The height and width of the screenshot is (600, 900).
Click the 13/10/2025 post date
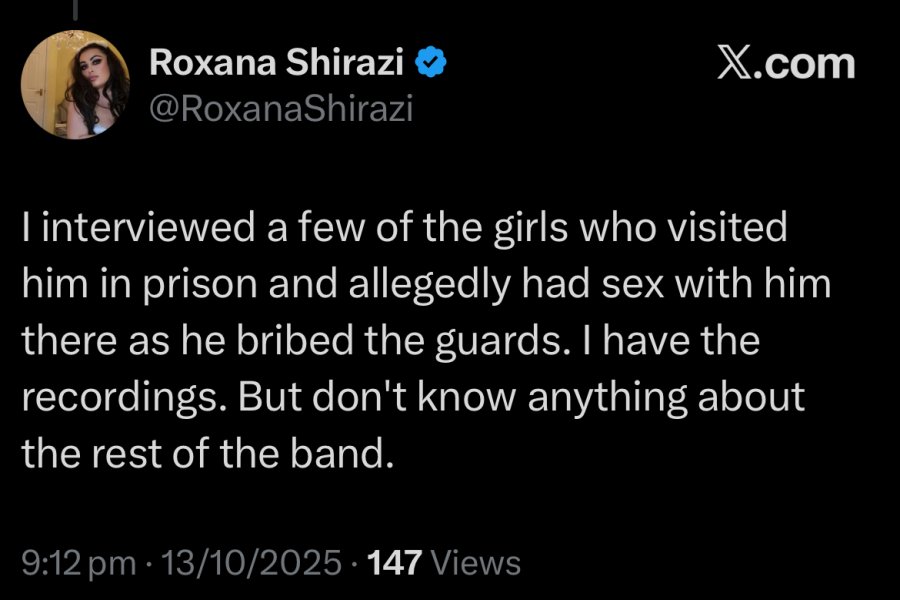coord(251,563)
